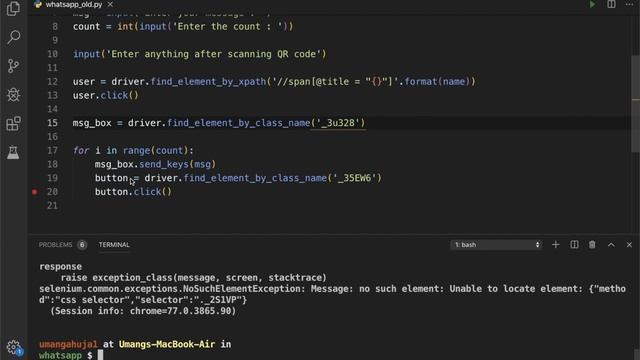The height and width of the screenshot is (360, 640).
Task: Open the Explorer files view
Action: [x=13, y=9]
